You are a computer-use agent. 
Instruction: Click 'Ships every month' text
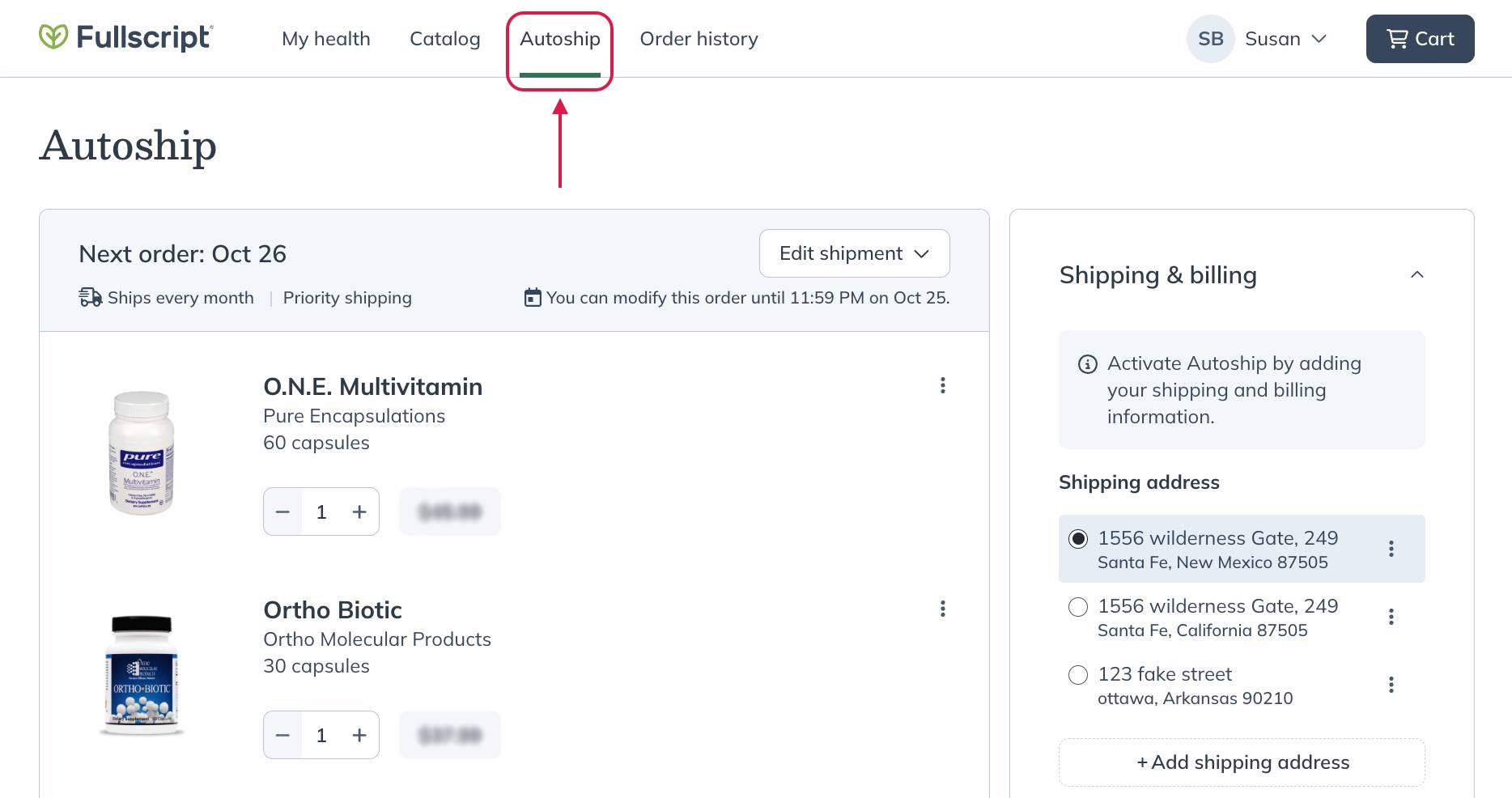[x=181, y=298]
